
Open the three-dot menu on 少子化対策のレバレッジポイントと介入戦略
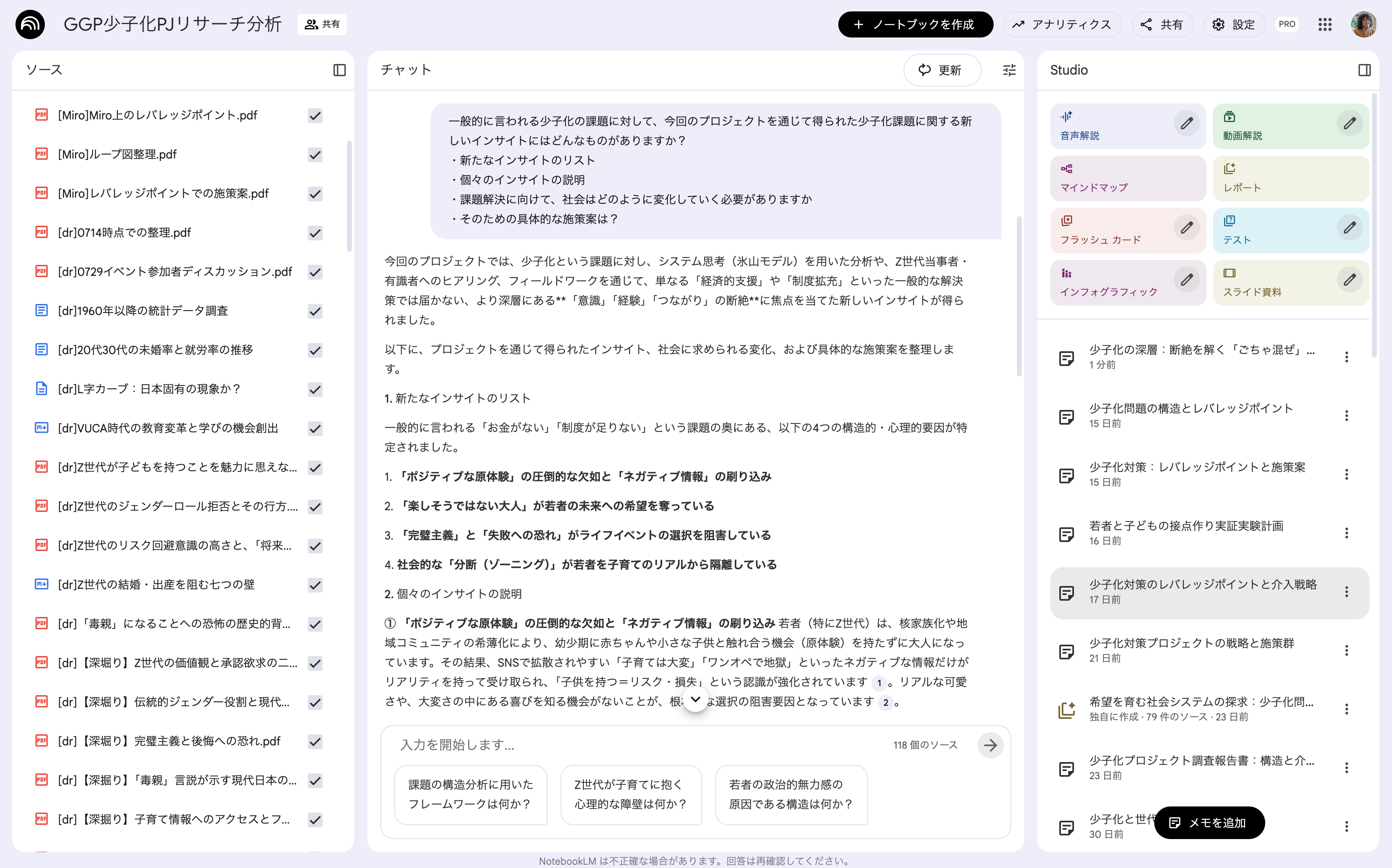(x=1348, y=591)
